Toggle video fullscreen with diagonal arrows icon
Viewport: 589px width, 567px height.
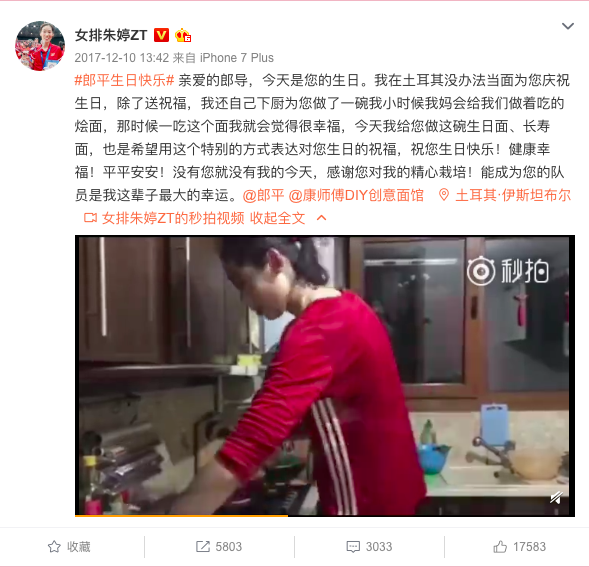556,497
